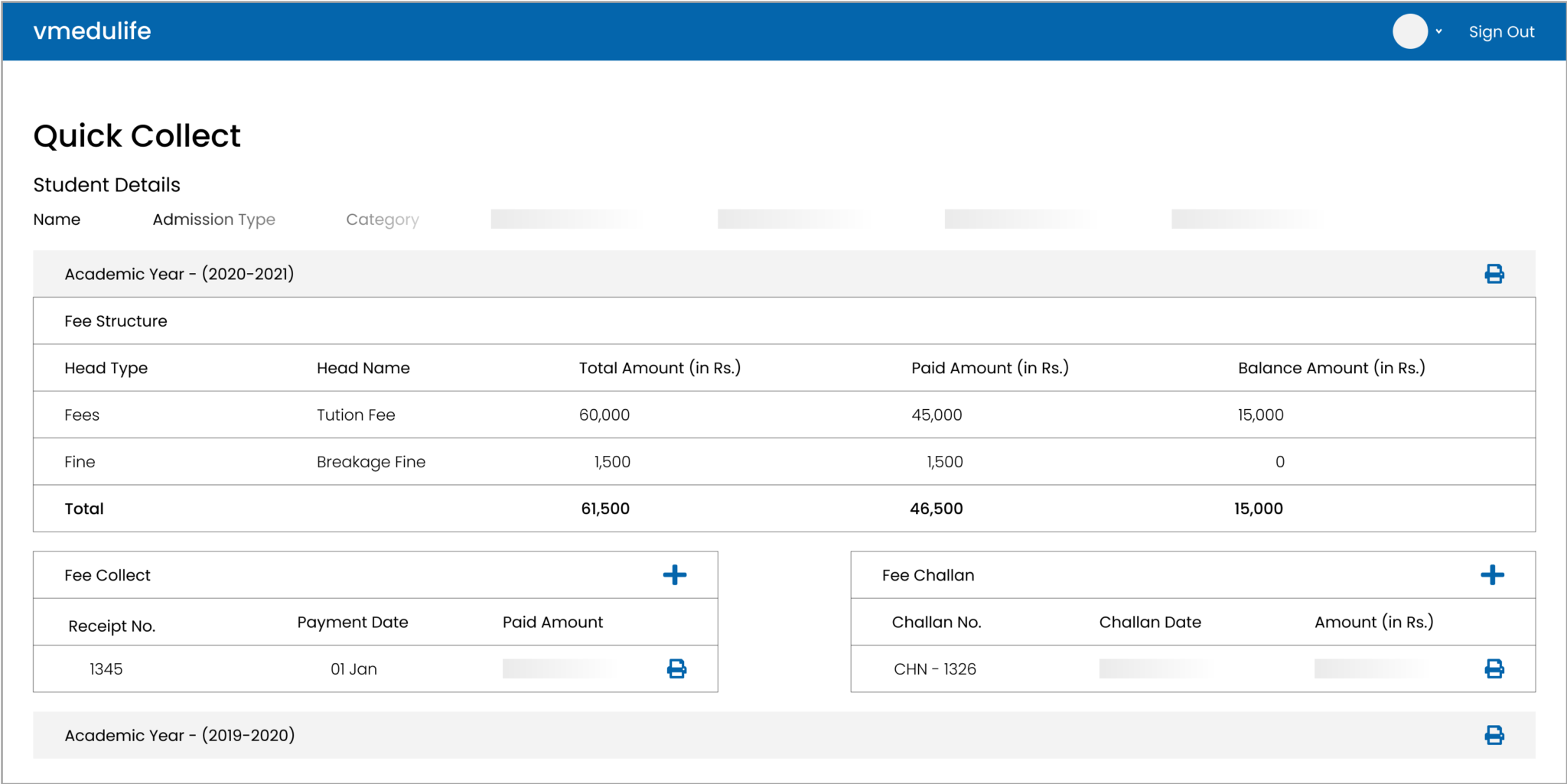The image size is (1567, 784).
Task: Add a new fee challan
Action: point(1493,574)
